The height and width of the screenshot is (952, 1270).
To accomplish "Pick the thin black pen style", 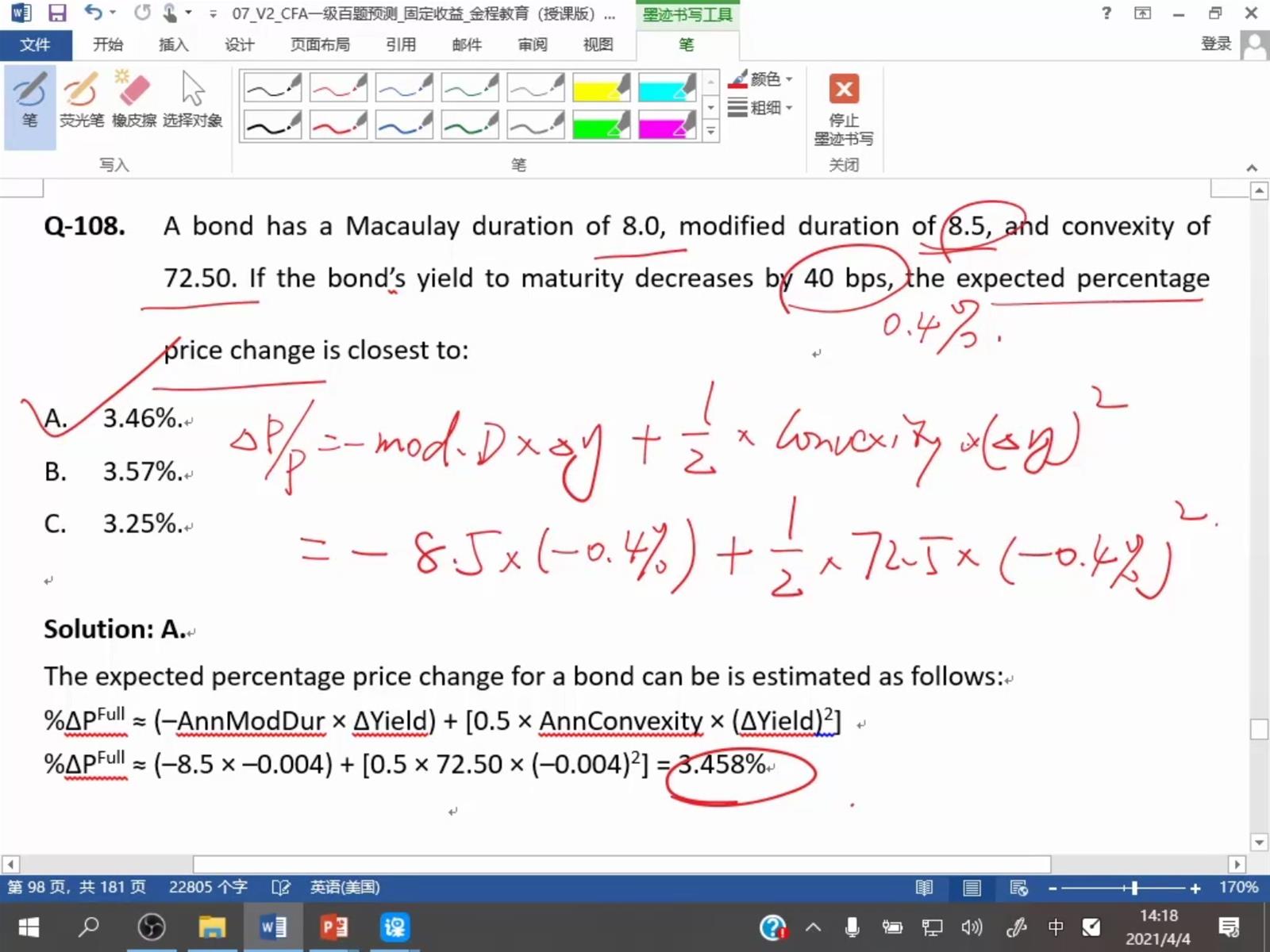I will point(272,88).
